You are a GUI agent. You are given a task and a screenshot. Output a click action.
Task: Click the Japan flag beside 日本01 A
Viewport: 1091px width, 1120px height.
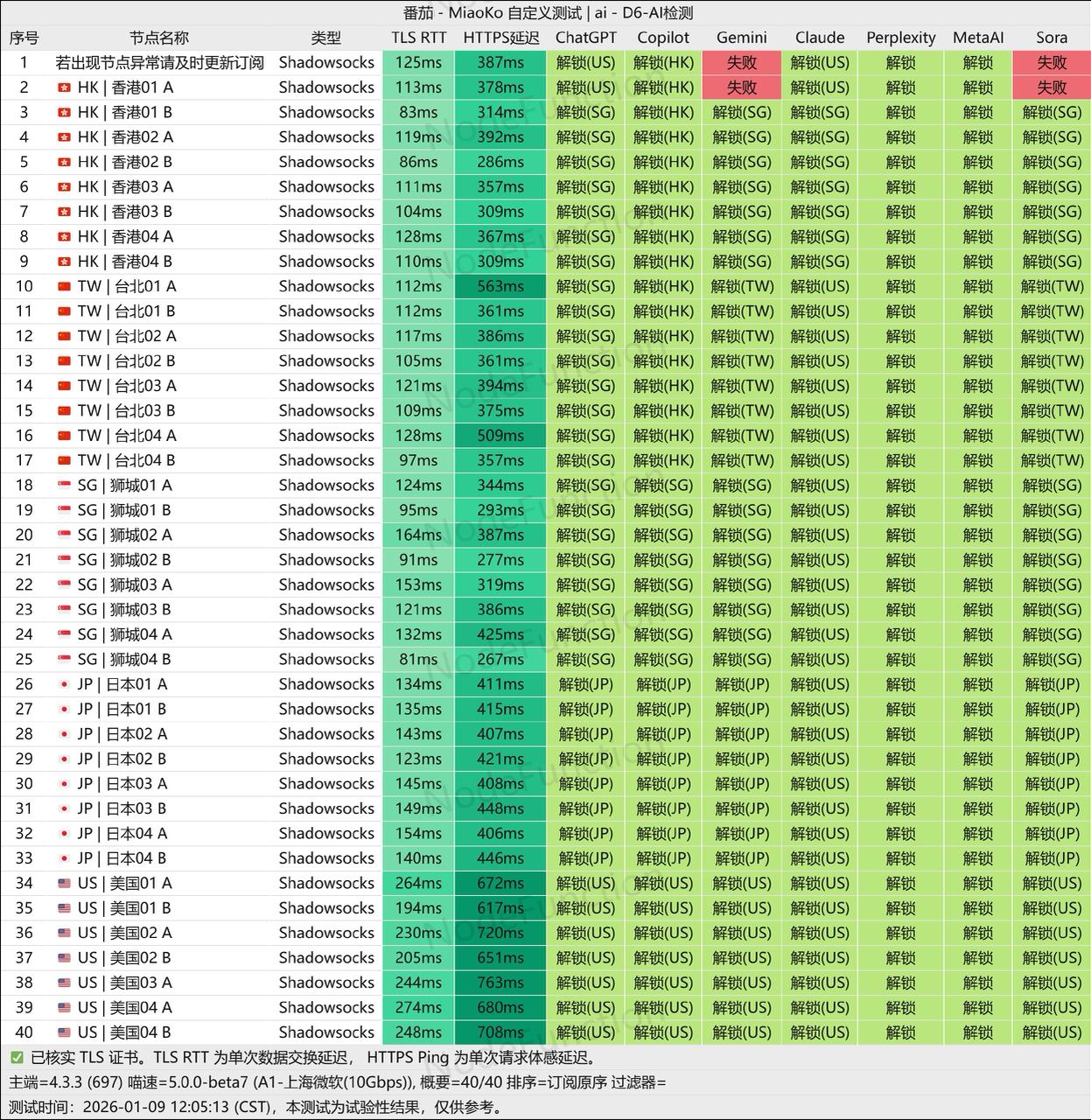(64, 684)
